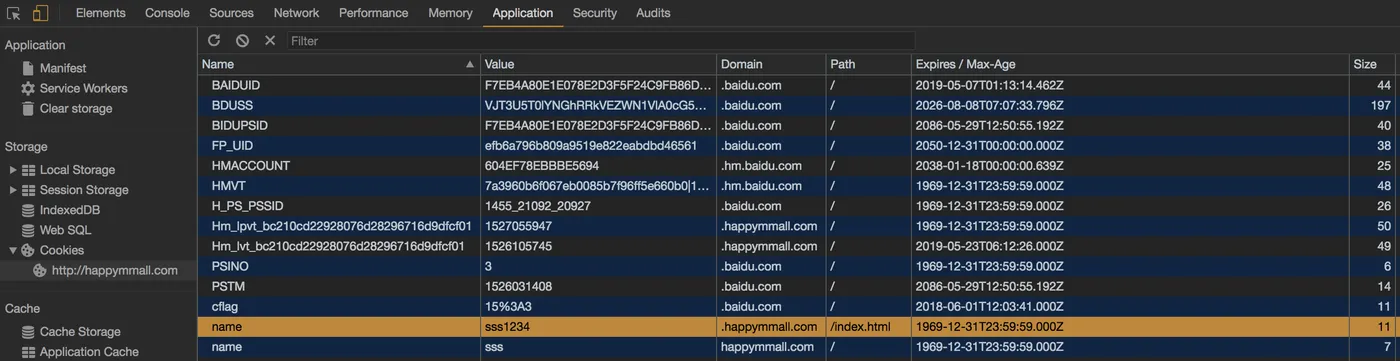
Task: Sort cookies by Name column header
Action: 339,64
